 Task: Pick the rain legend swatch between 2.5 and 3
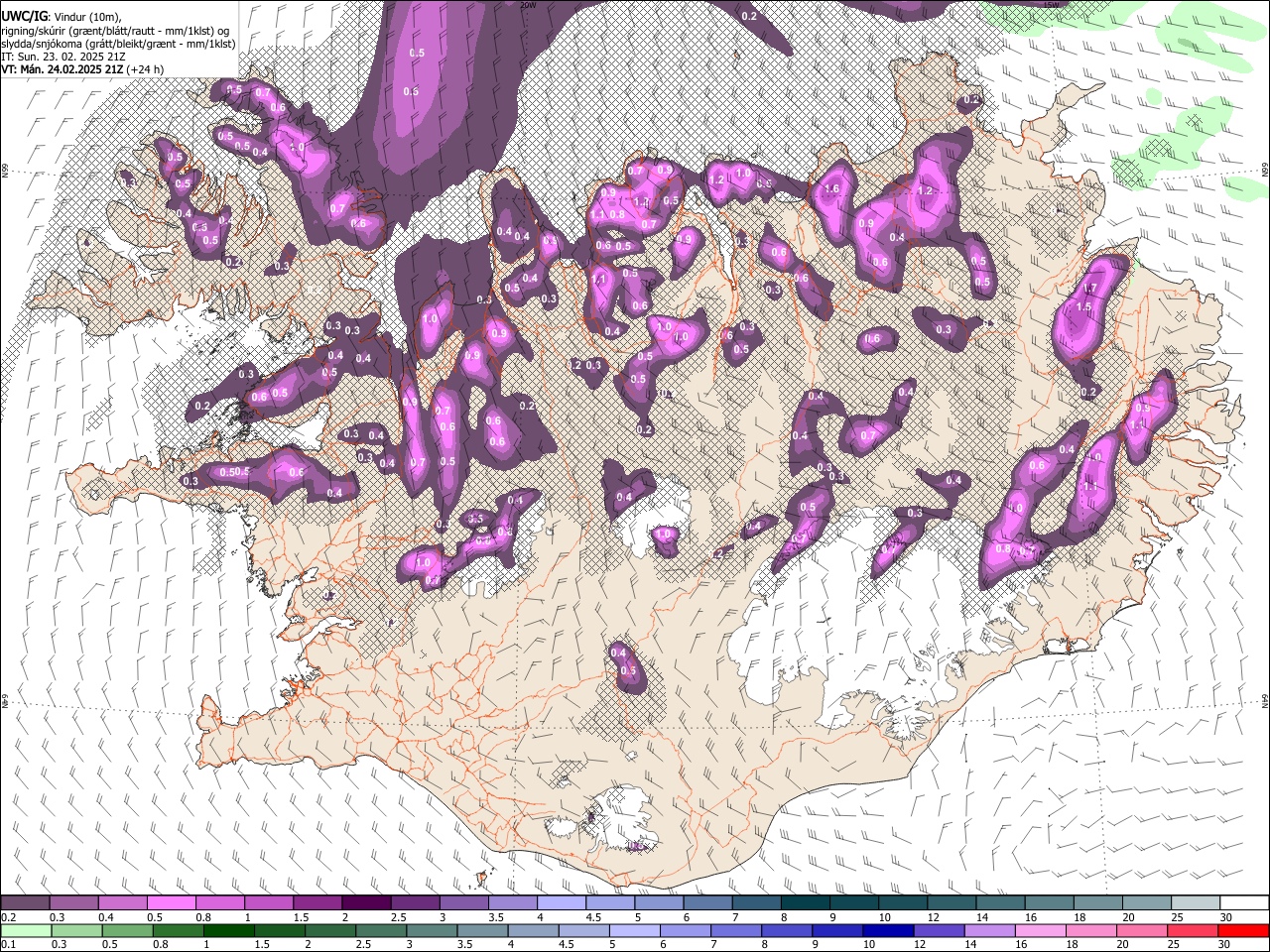pyautogui.click(x=380, y=930)
